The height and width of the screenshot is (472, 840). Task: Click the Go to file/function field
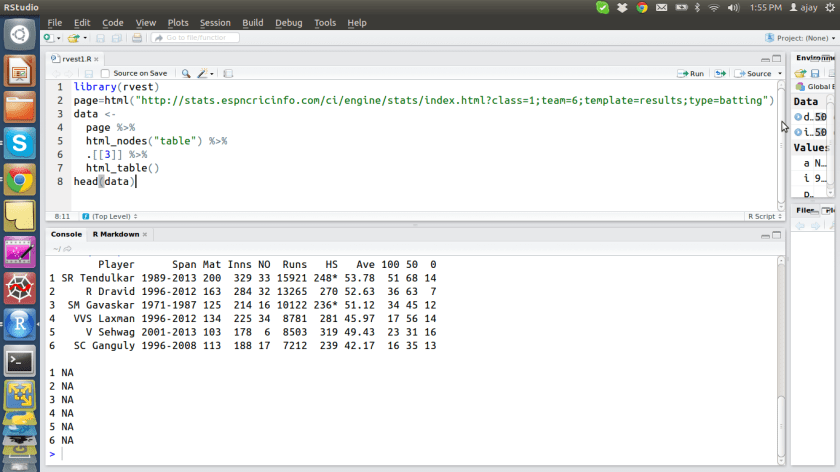pyautogui.click(x=195, y=38)
